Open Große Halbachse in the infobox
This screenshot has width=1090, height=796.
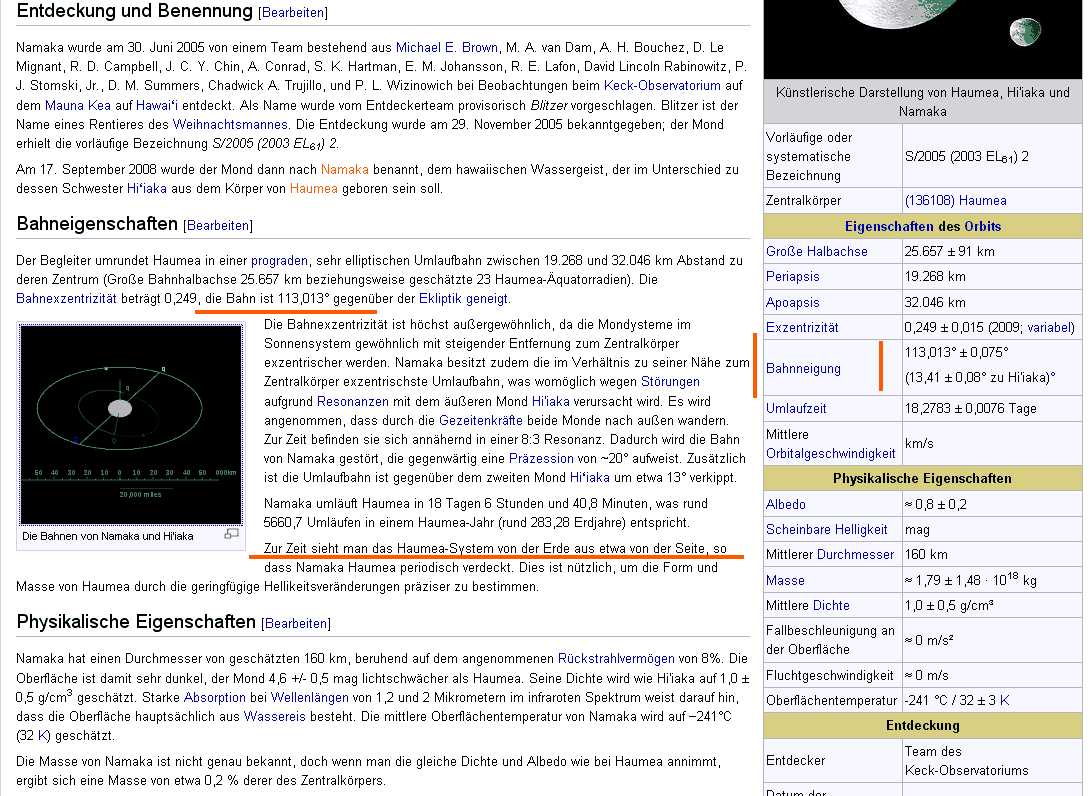click(816, 252)
